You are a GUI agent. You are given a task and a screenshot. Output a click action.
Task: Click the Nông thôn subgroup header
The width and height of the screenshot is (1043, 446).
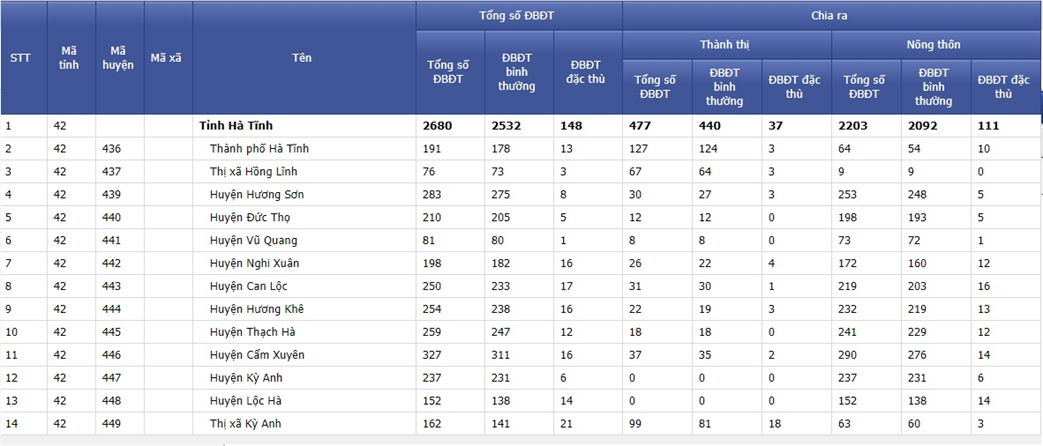click(x=935, y=45)
